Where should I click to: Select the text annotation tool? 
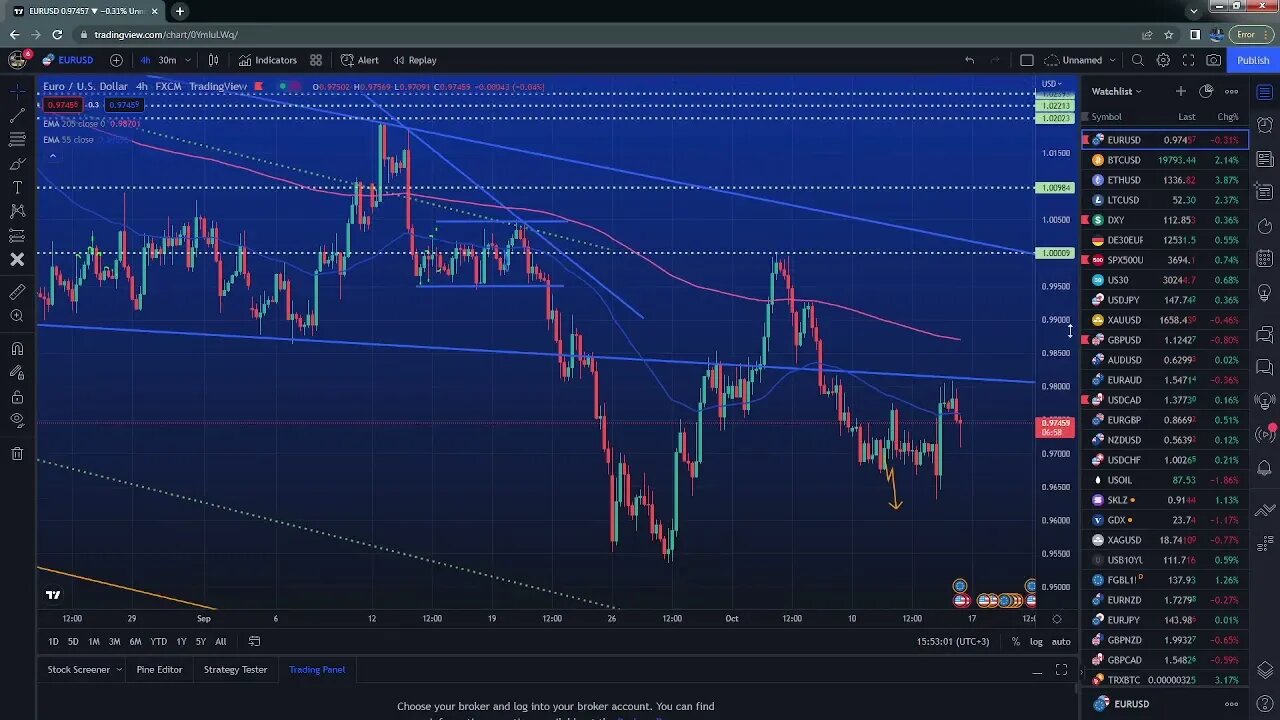pos(17,187)
